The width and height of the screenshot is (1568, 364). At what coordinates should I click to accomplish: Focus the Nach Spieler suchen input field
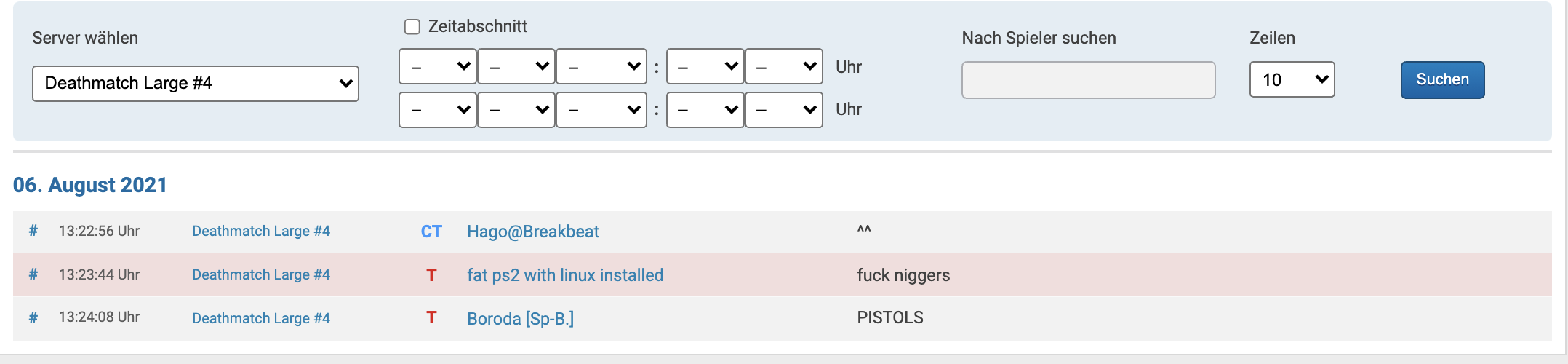pos(1088,80)
